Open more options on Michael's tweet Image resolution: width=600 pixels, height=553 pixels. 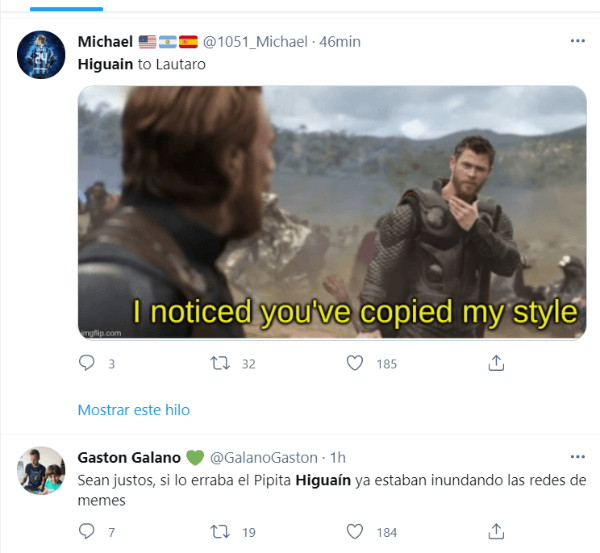point(578,41)
